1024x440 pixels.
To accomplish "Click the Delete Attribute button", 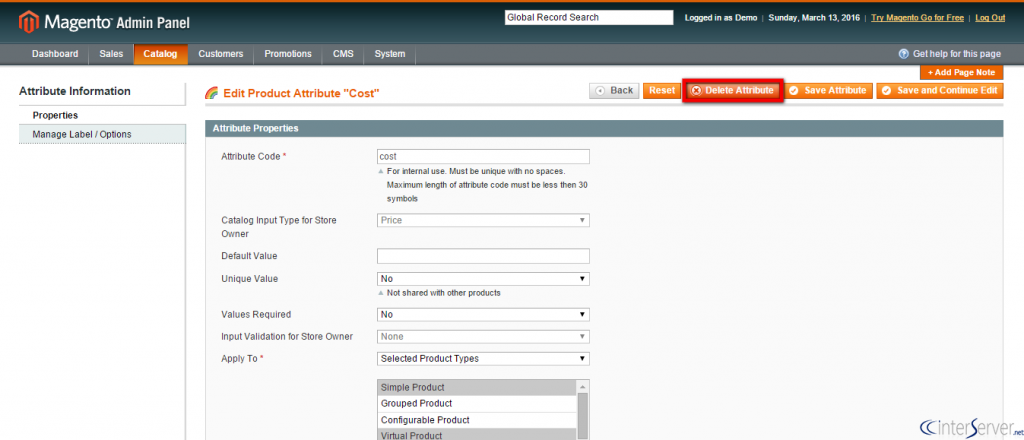I will (x=732, y=91).
